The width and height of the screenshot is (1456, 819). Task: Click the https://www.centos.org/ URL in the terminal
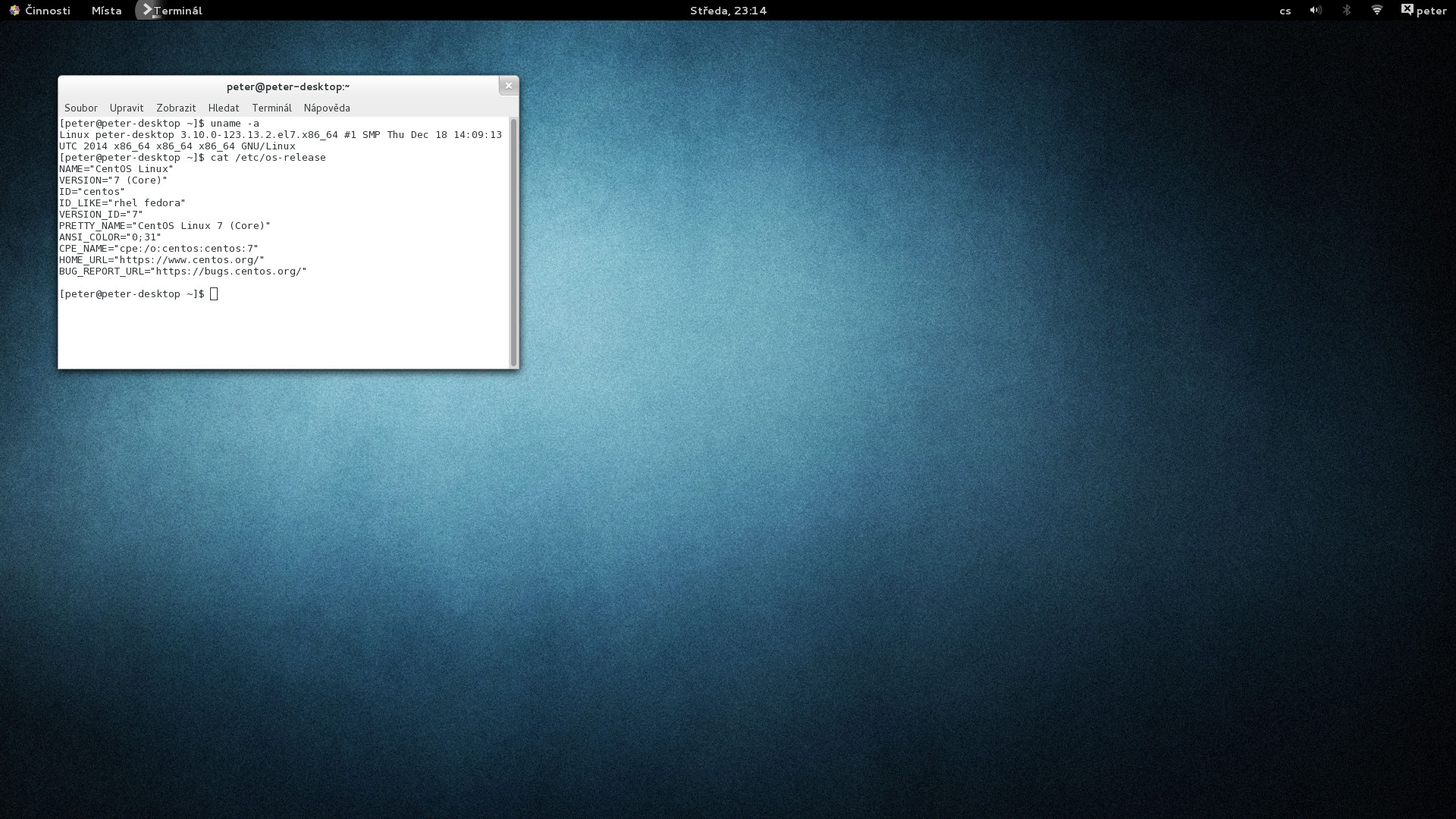(x=191, y=260)
